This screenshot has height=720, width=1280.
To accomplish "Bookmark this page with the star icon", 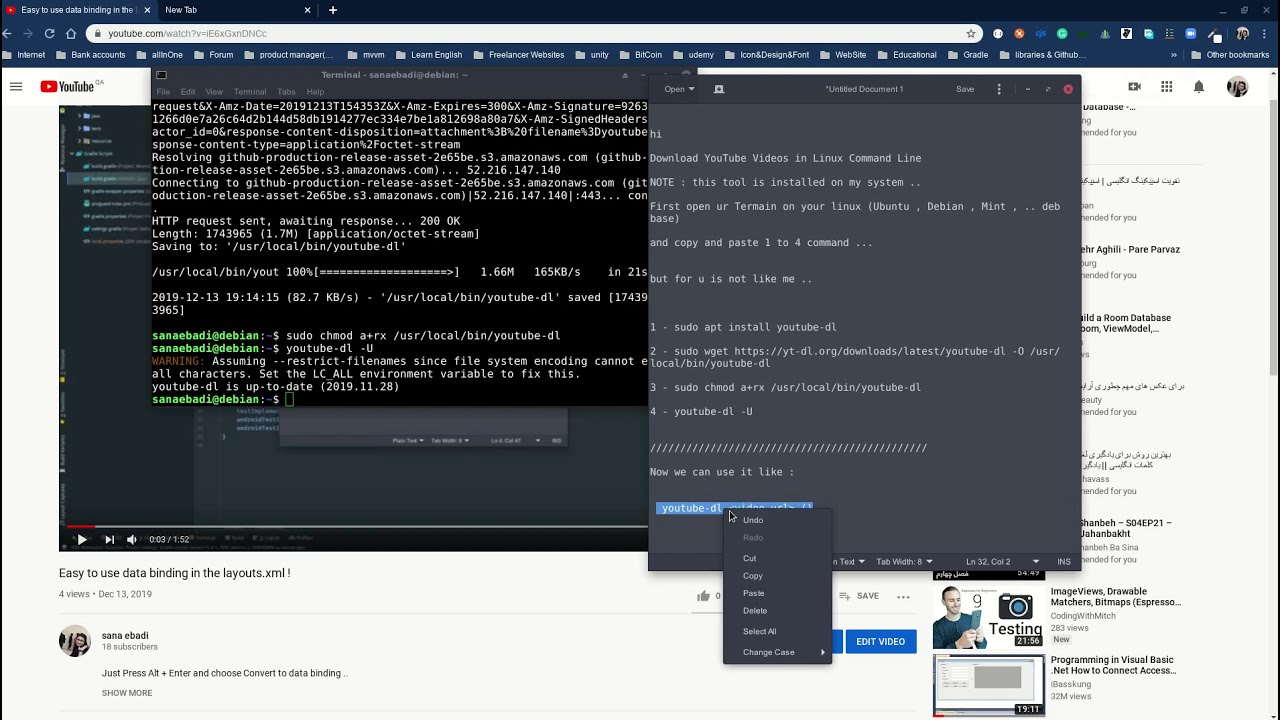I will tap(970, 33).
